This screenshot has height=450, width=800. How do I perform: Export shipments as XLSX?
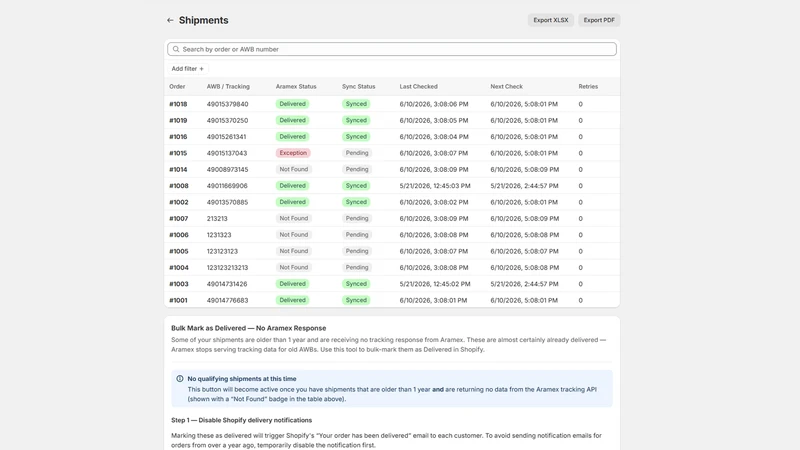pyautogui.click(x=551, y=20)
